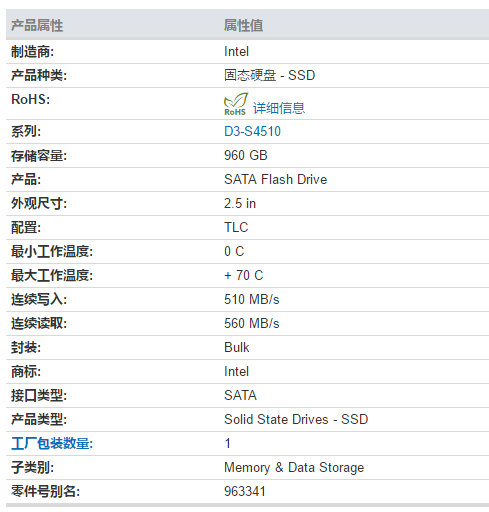Select the Bulk packaging value
Viewport: 489px width, 512px height.
237,347
